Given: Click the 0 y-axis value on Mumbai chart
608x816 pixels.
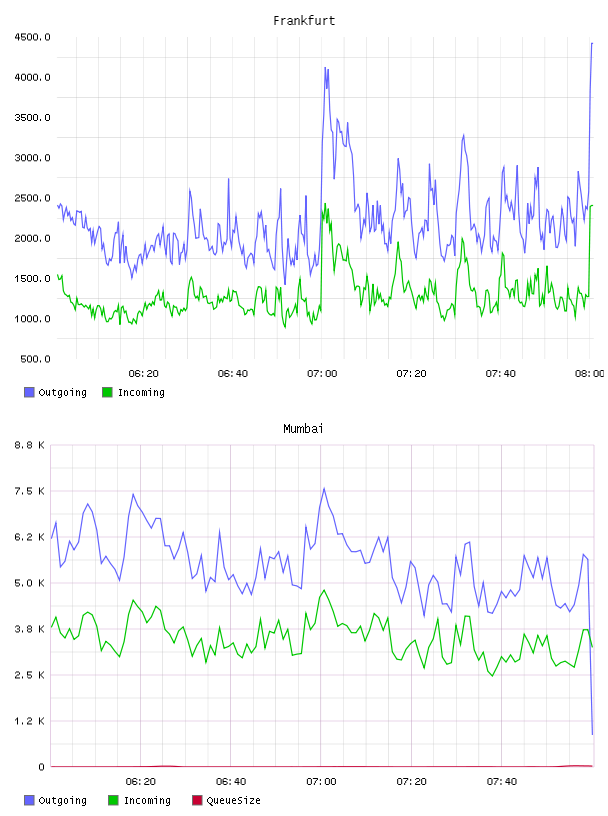Looking at the screenshot, I should [42, 767].
